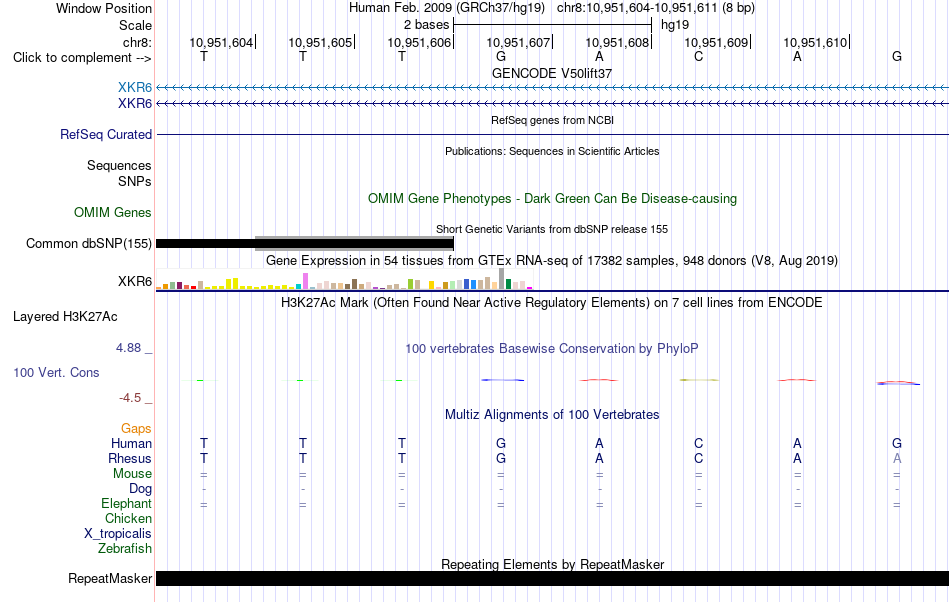Image resolution: width=950 pixels, height=602 pixels.
Task: Click the 100 Vert. Cons label
Action: click(x=56, y=372)
